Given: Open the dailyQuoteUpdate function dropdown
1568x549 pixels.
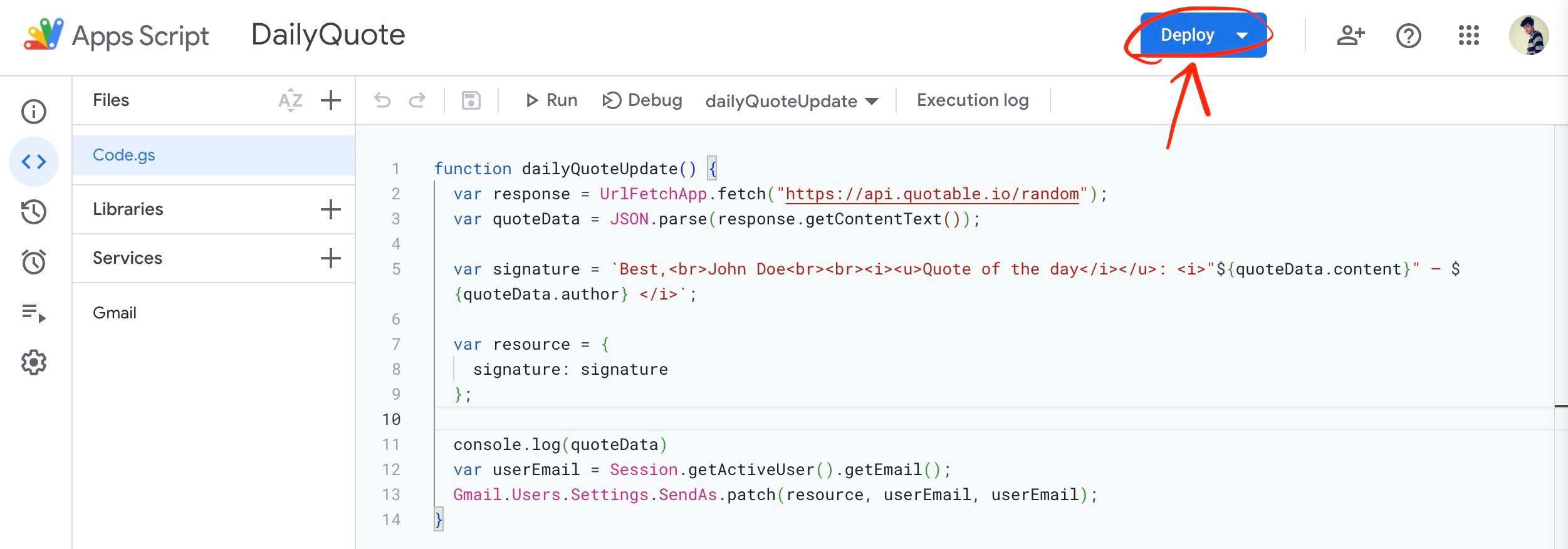Looking at the screenshot, I should [x=792, y=101].
